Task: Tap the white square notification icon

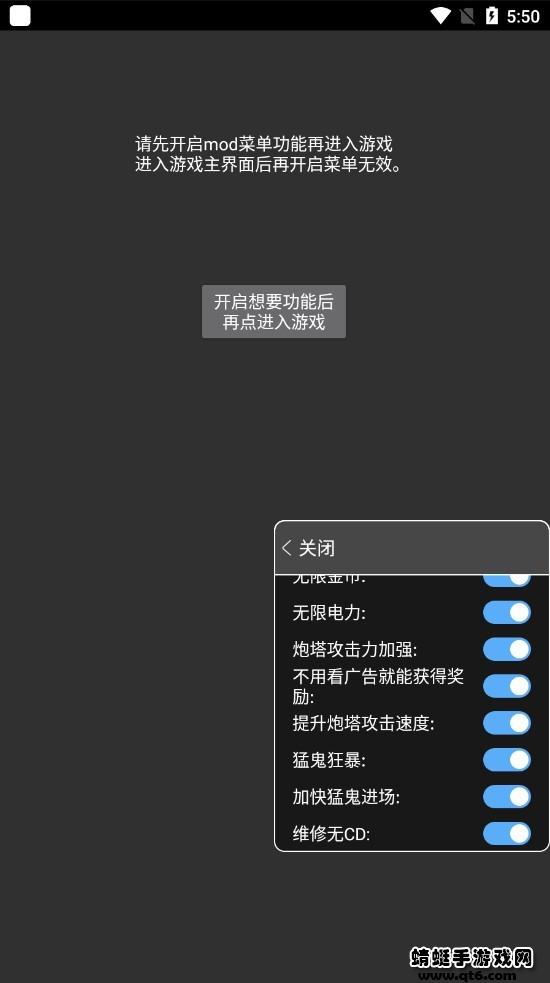Action: pos(20,16)
